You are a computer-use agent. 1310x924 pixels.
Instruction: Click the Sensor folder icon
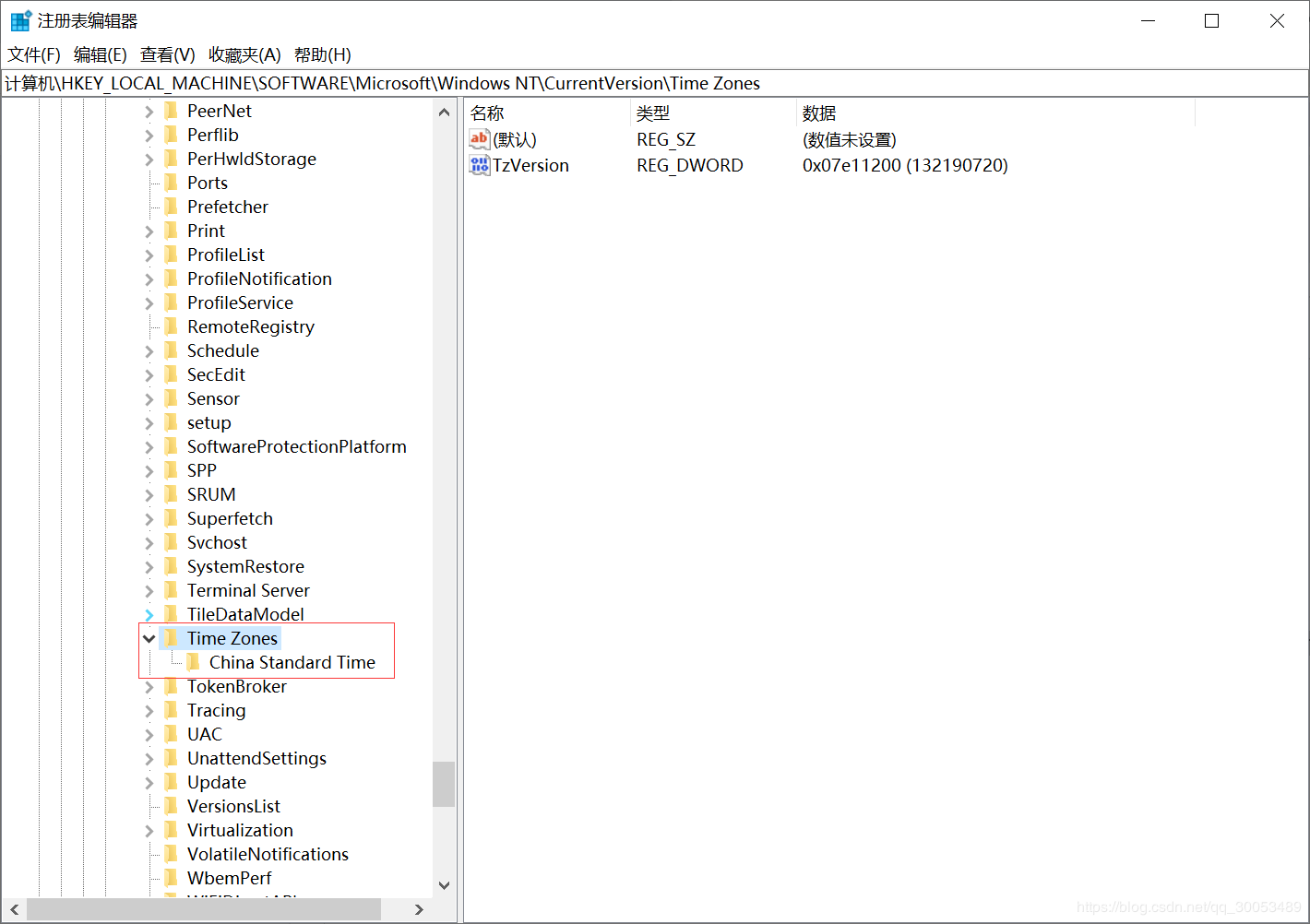pos(171,398)
